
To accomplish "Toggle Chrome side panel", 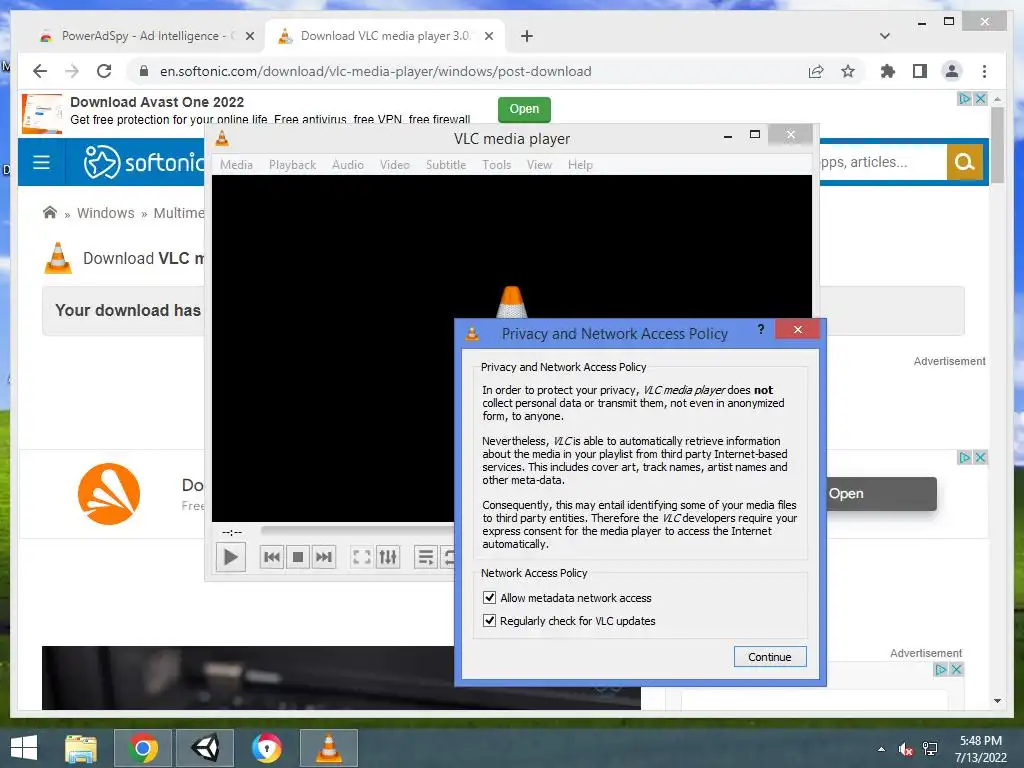I will point(920,71).
